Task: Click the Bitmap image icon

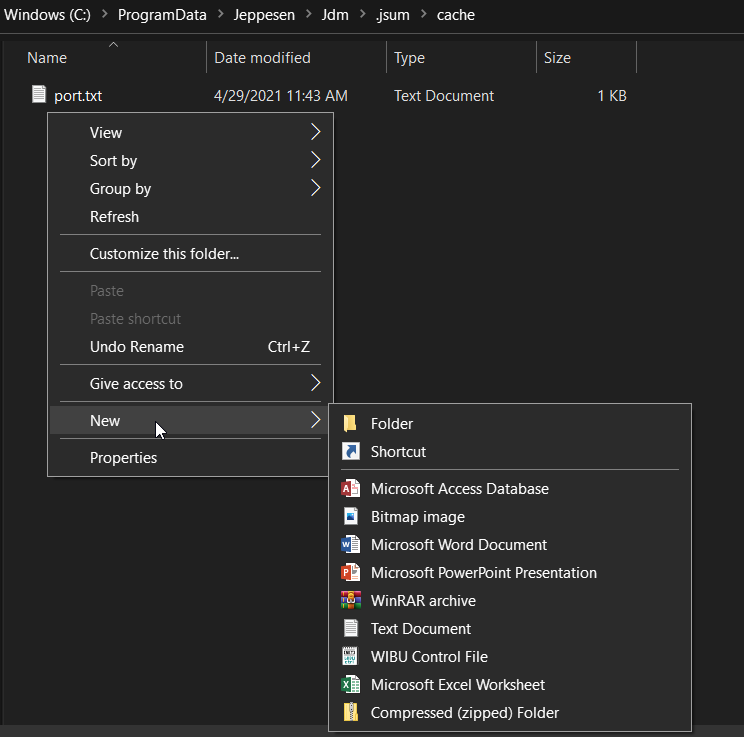Action: 350,517
